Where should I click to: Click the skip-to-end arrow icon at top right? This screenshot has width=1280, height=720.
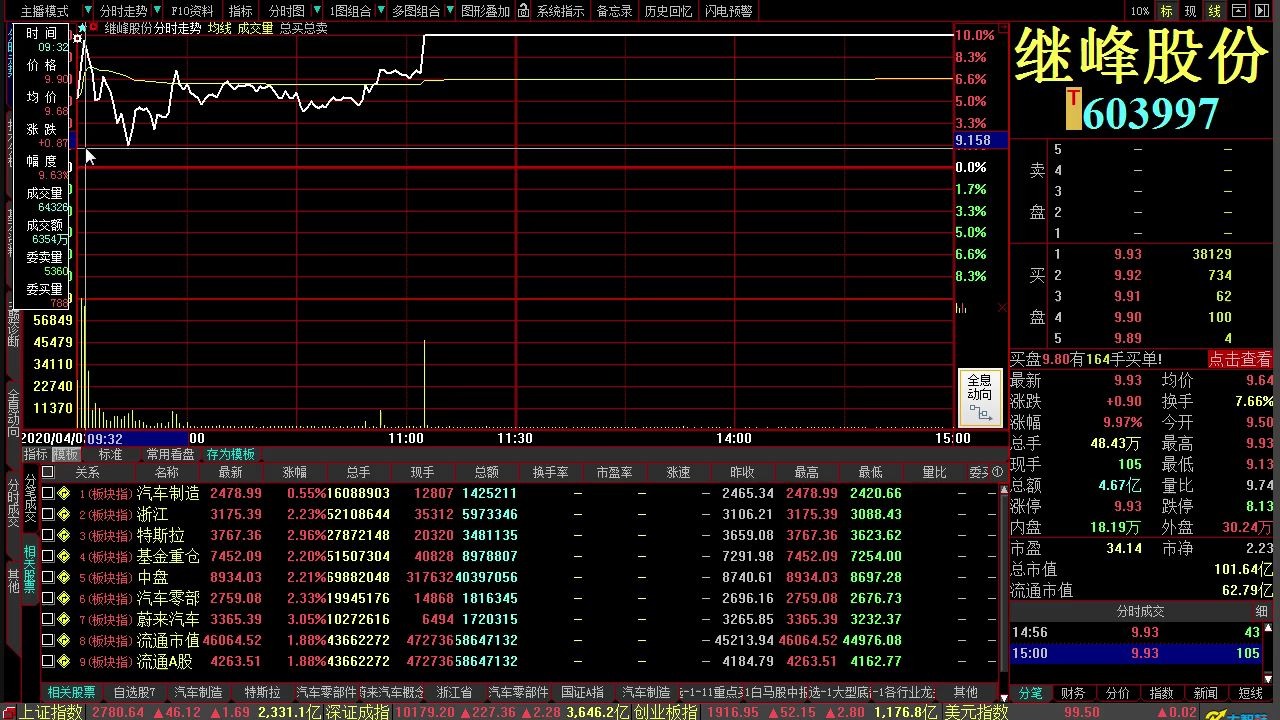click(1264, 11)
